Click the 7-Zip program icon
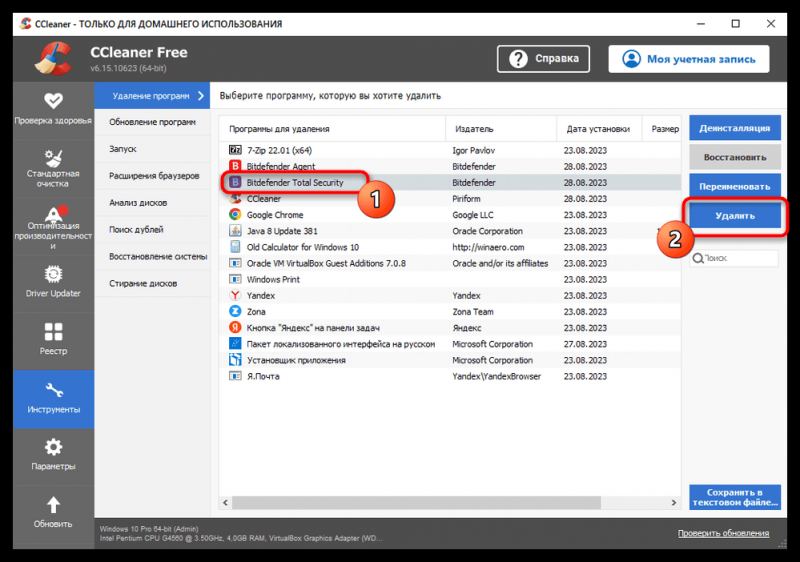The width and height of the screenshot is (800, 562). point(235,150)
